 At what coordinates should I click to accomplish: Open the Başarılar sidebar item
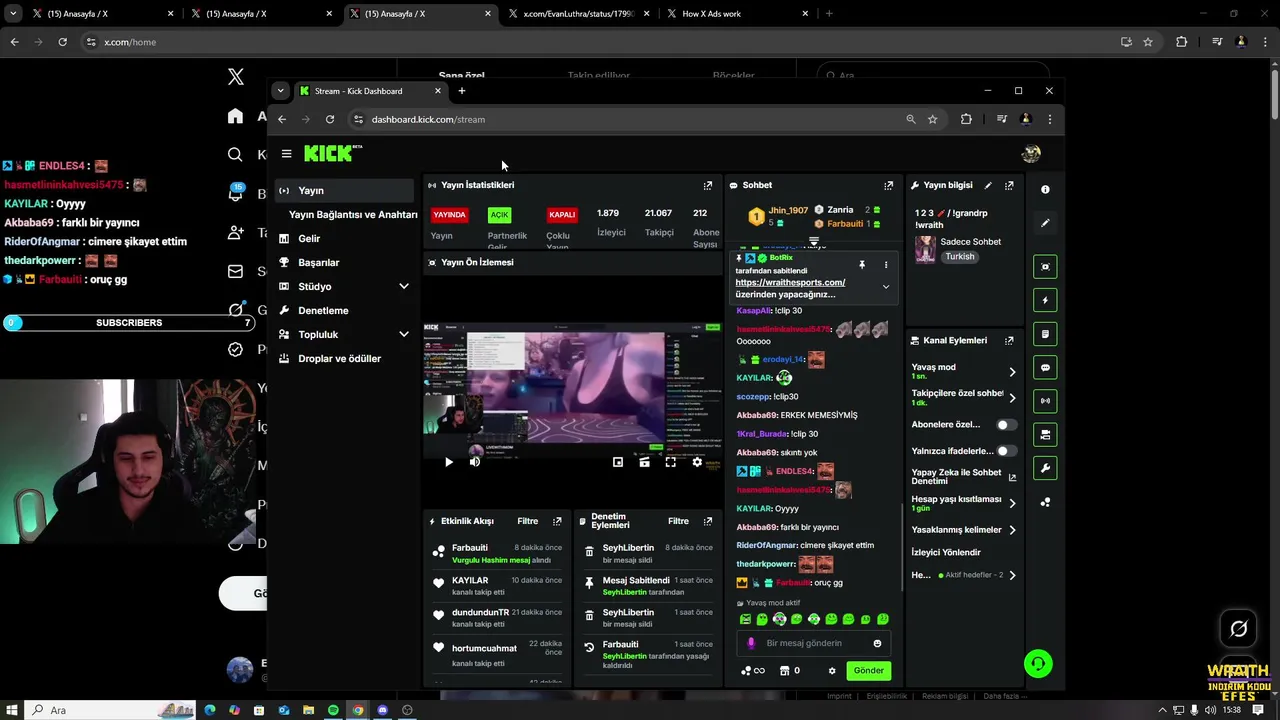coord(319,262)
